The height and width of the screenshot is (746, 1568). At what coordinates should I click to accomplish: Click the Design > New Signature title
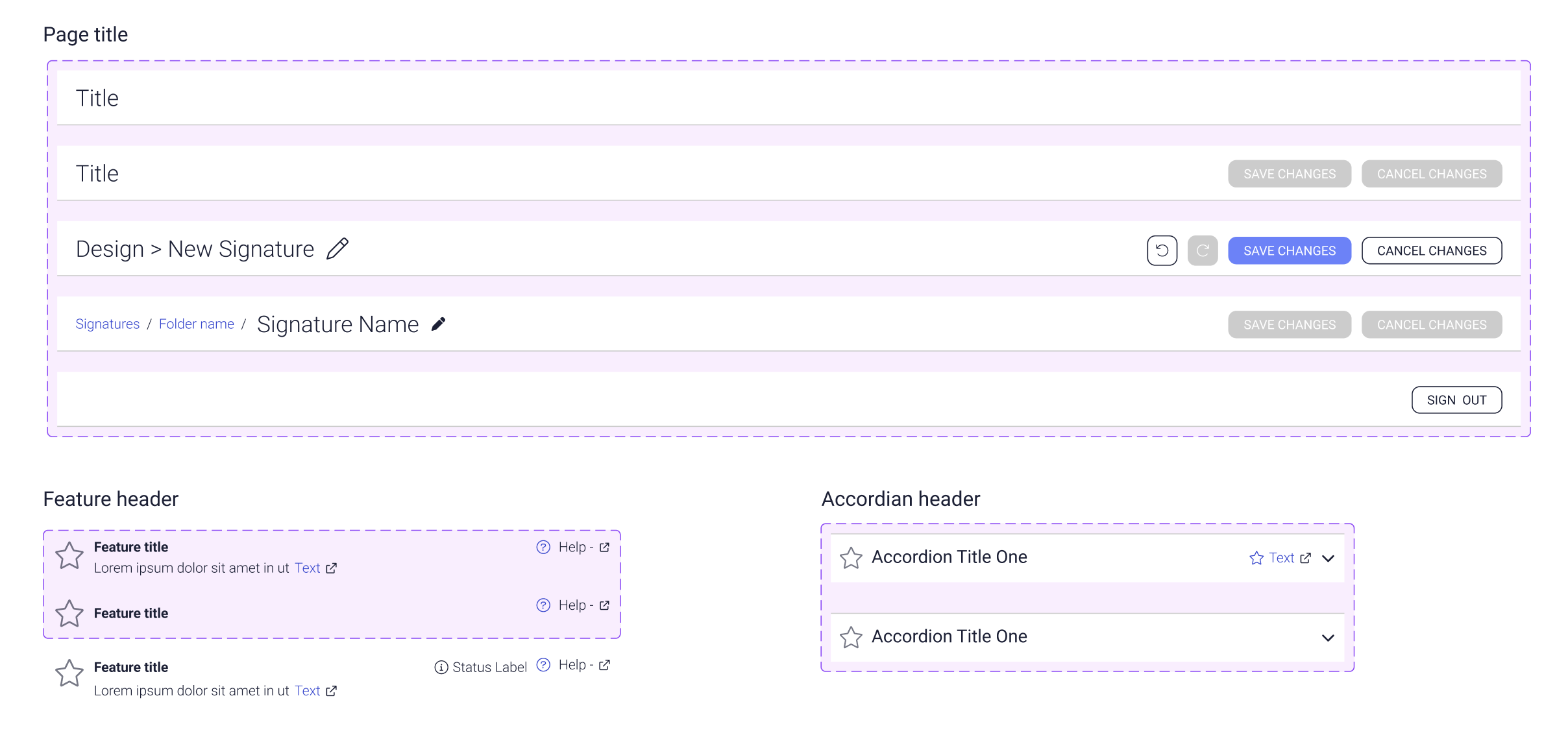pyautogui.click(x=195, y=249)
